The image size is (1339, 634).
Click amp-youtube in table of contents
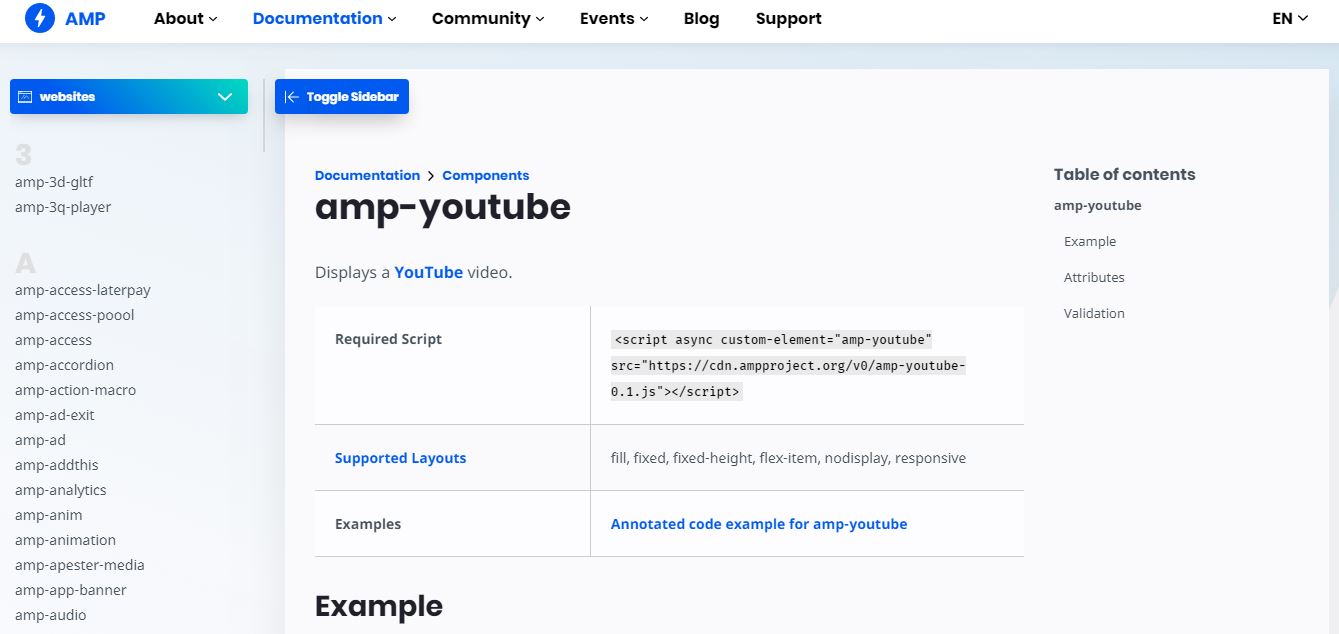click(x=1097, y=205)
